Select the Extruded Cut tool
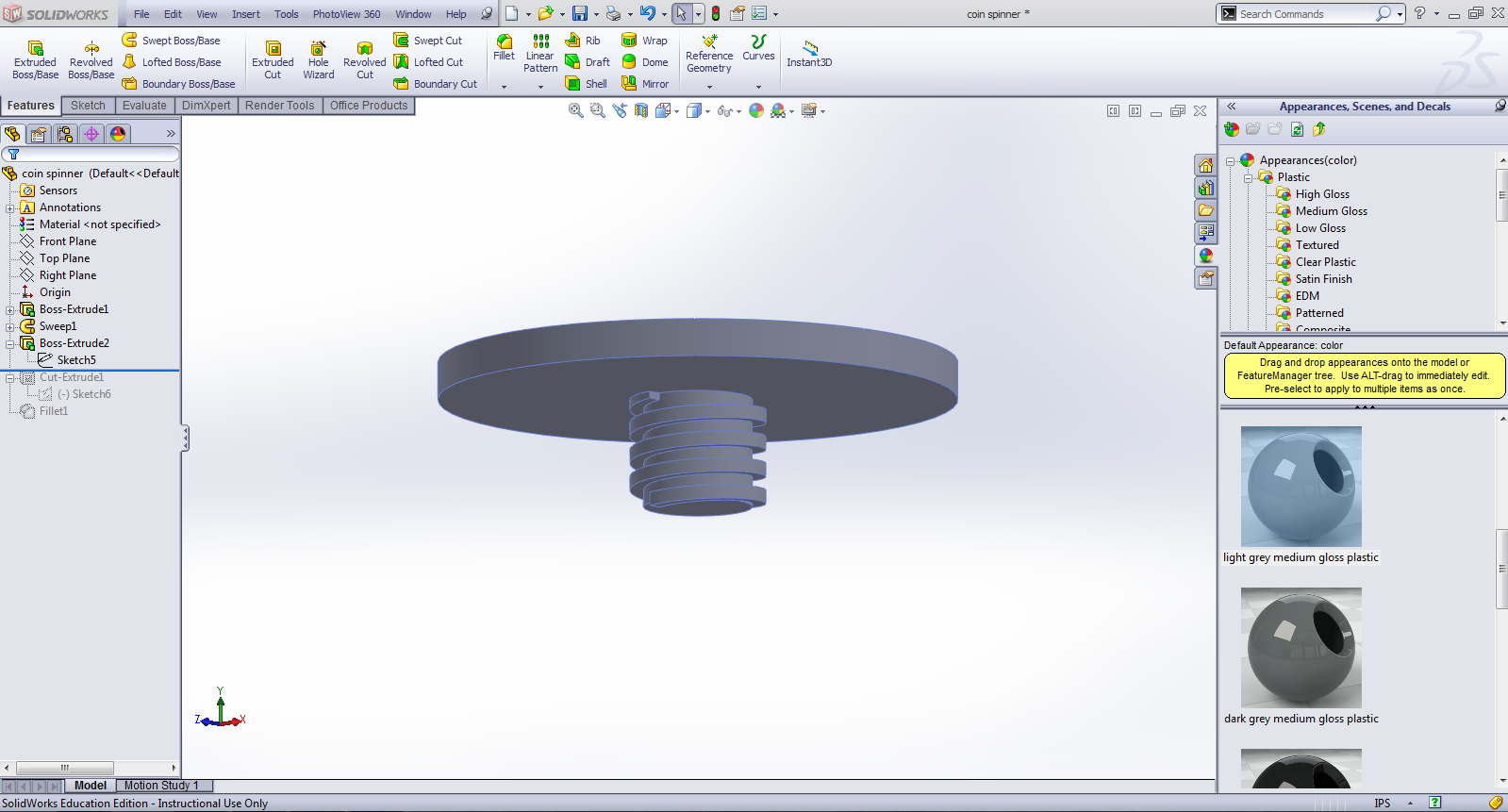The height and width of the screenshot is (812, 1508). 273,60
